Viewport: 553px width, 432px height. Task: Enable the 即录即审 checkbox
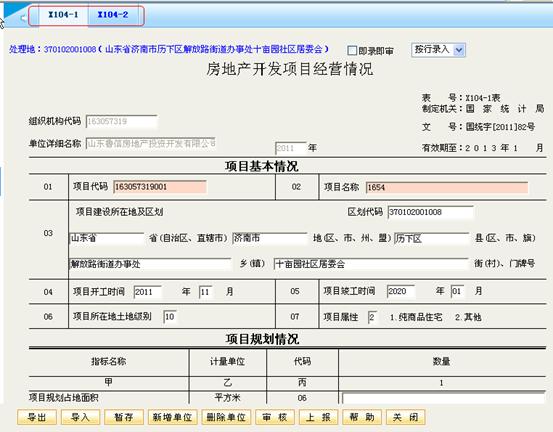point(352,51)
